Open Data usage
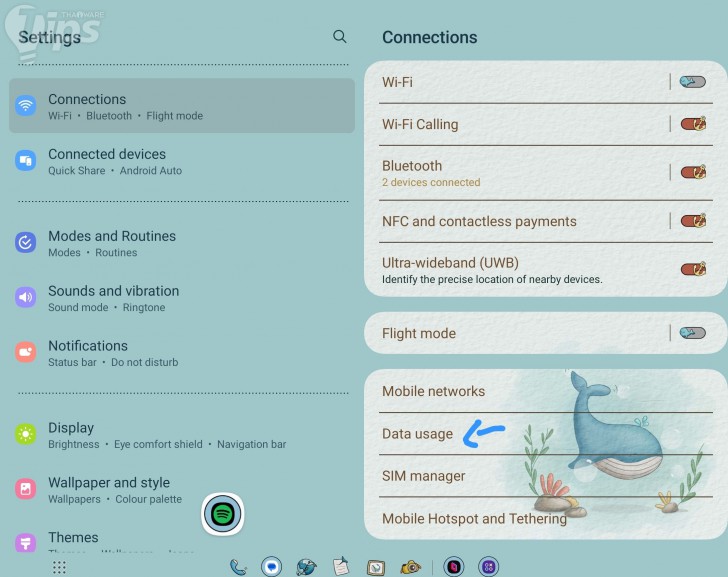This screenshot has height=577, width=728. [546, 434]
